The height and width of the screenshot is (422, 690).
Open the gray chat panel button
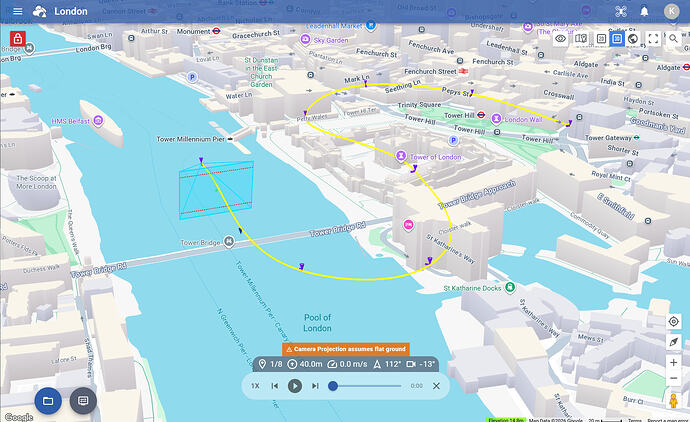[83, 401]
